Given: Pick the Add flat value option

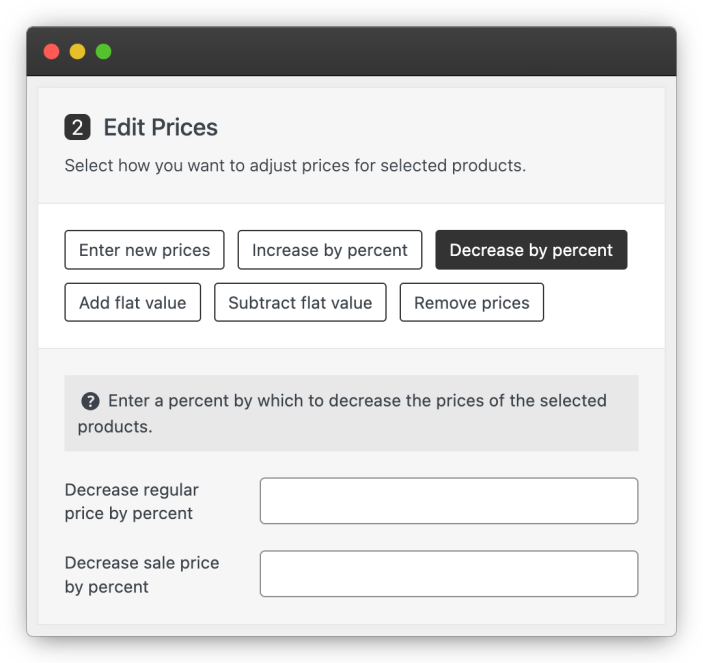Looking at the screenshot, I should pos(132,303).
